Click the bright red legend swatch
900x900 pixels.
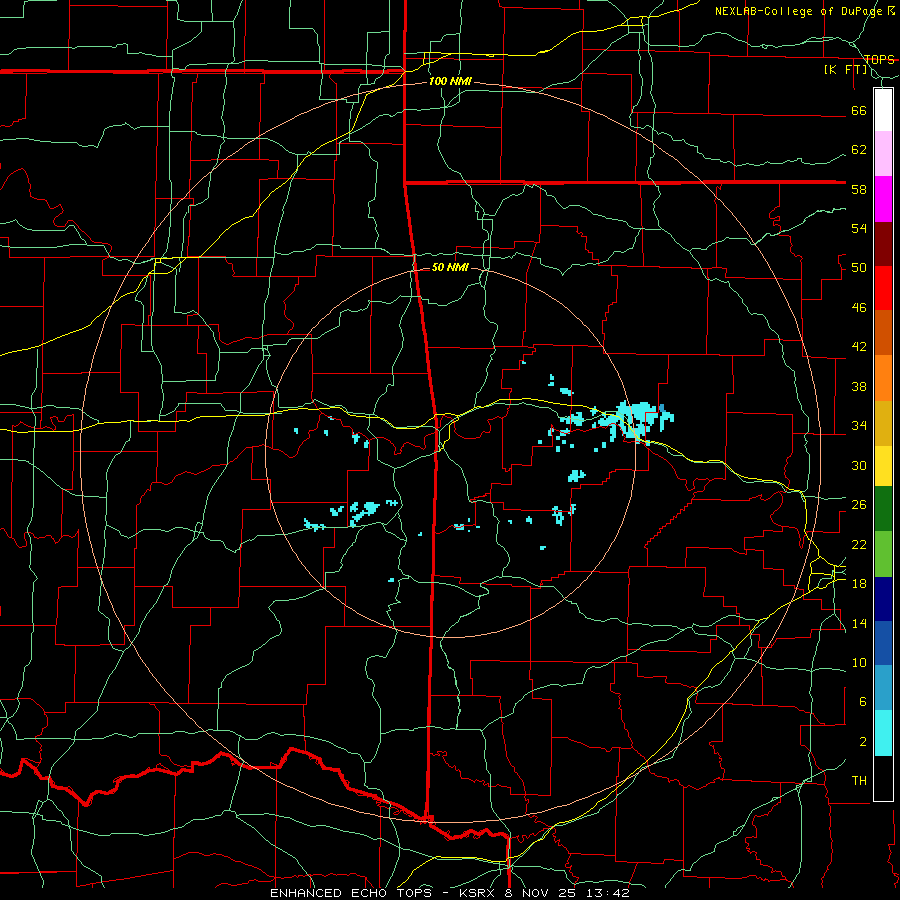[x=883, y=288]
